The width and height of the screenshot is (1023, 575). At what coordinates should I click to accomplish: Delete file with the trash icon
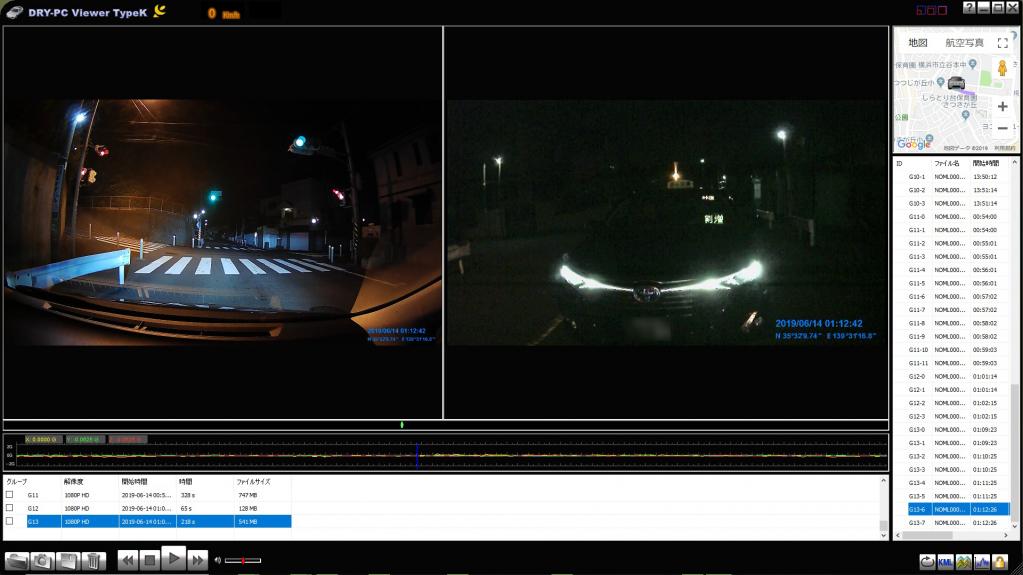pos(93,561)
